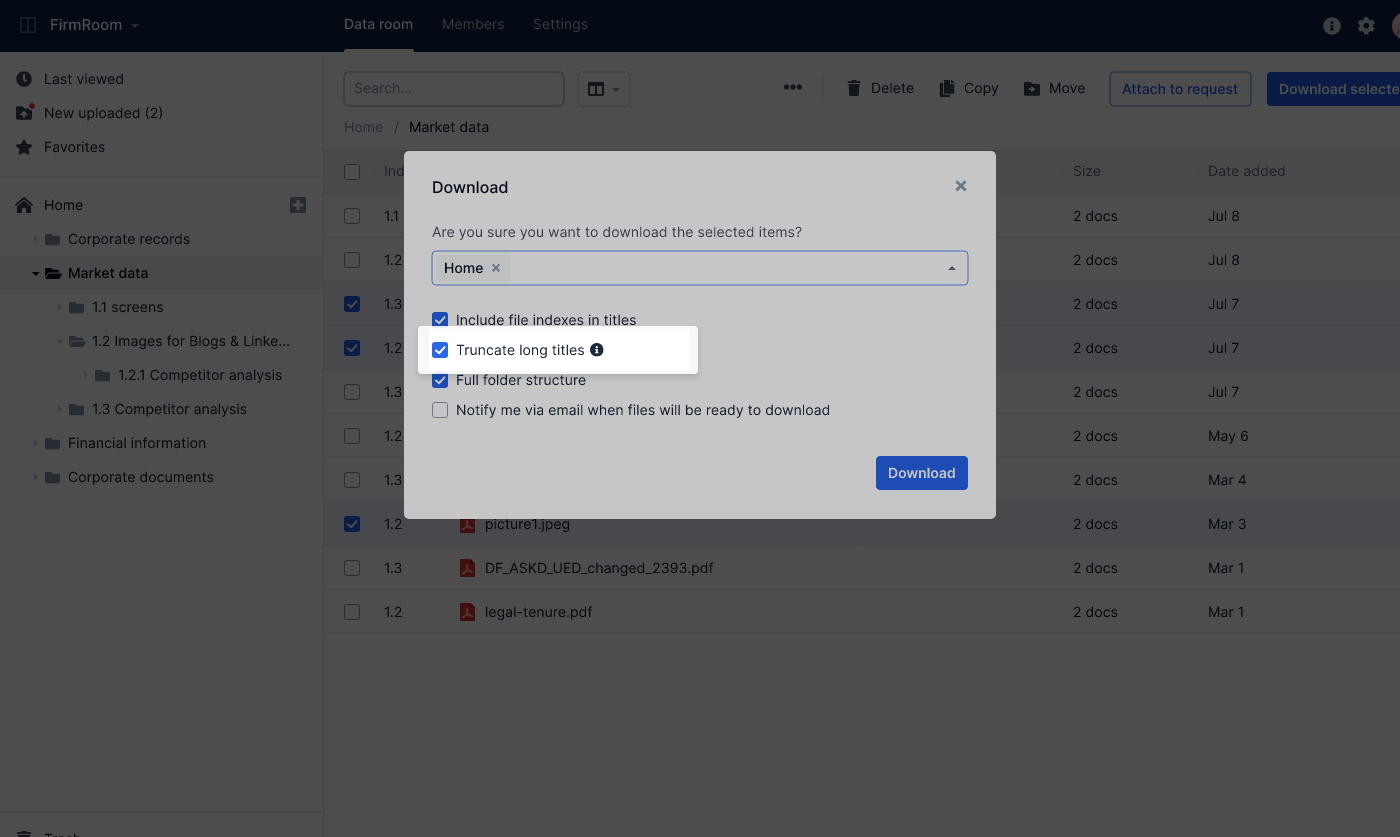This screenshot has width=1400, height=837.
Task: Open the file legal-tenure.pdf
Action: pyautogui.click(x=538, y=612)
